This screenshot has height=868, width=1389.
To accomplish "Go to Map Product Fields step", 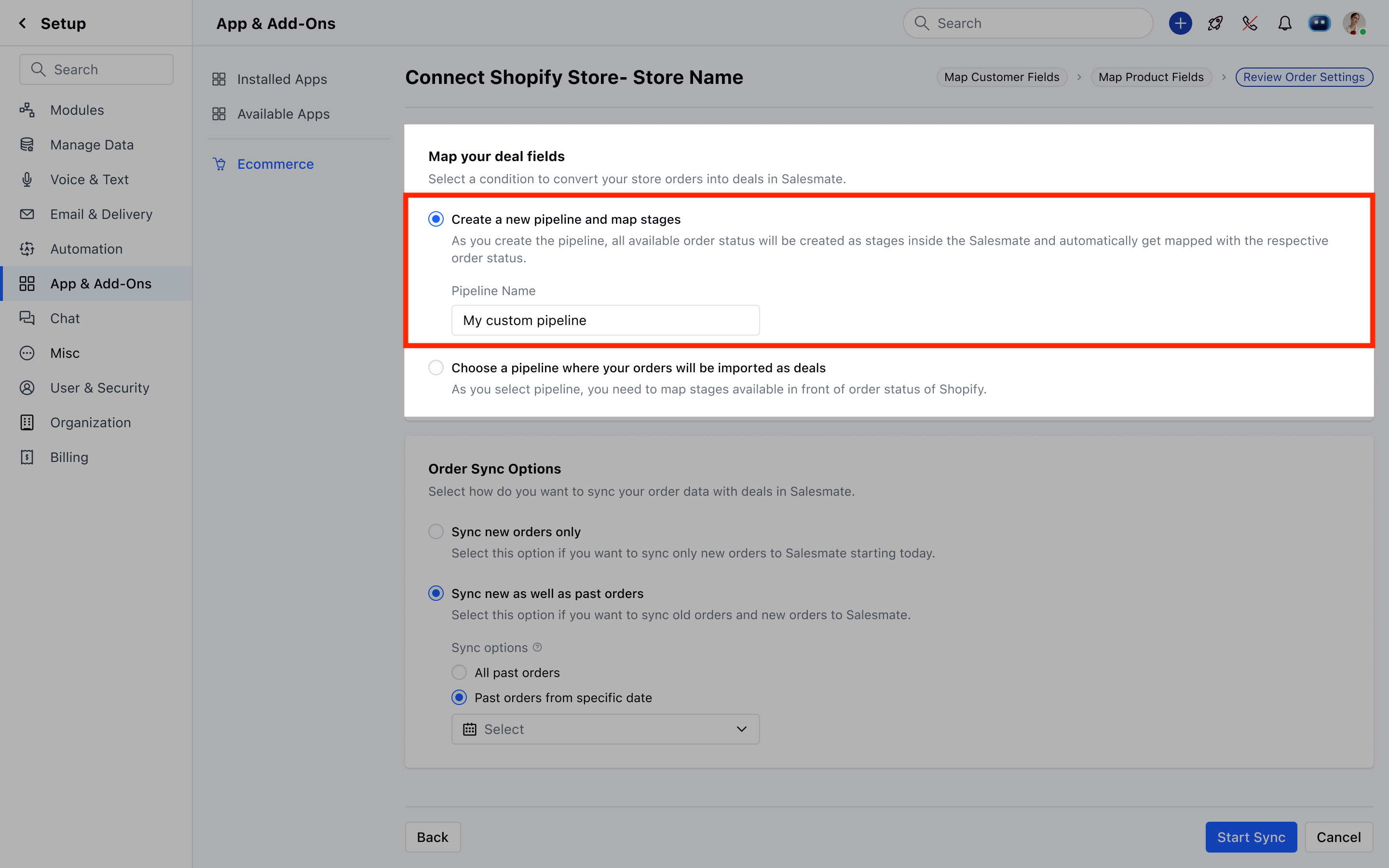I will tap(1151, 77).
